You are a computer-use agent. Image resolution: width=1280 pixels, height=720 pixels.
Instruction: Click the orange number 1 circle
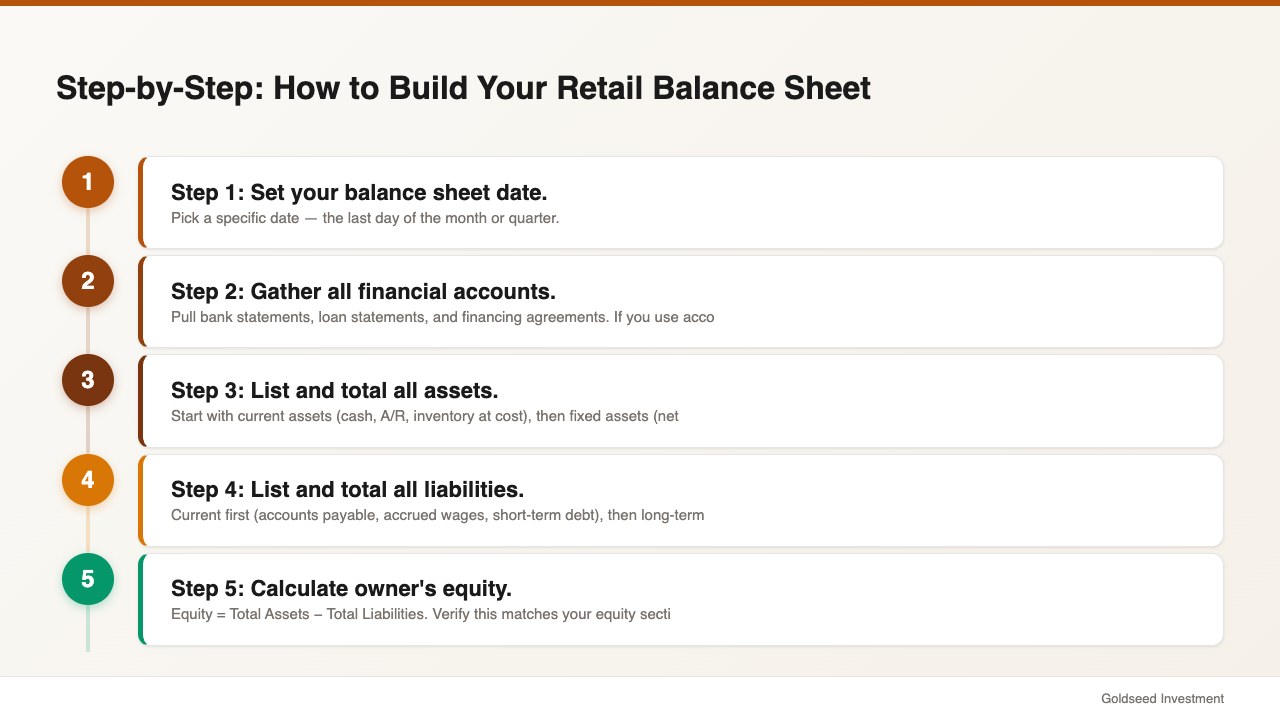pos(88,182)
